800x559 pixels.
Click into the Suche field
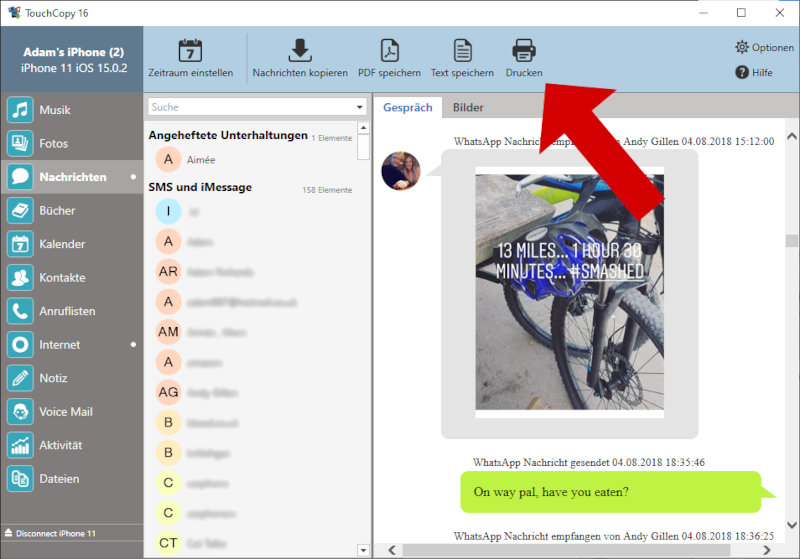pos(251,107)
